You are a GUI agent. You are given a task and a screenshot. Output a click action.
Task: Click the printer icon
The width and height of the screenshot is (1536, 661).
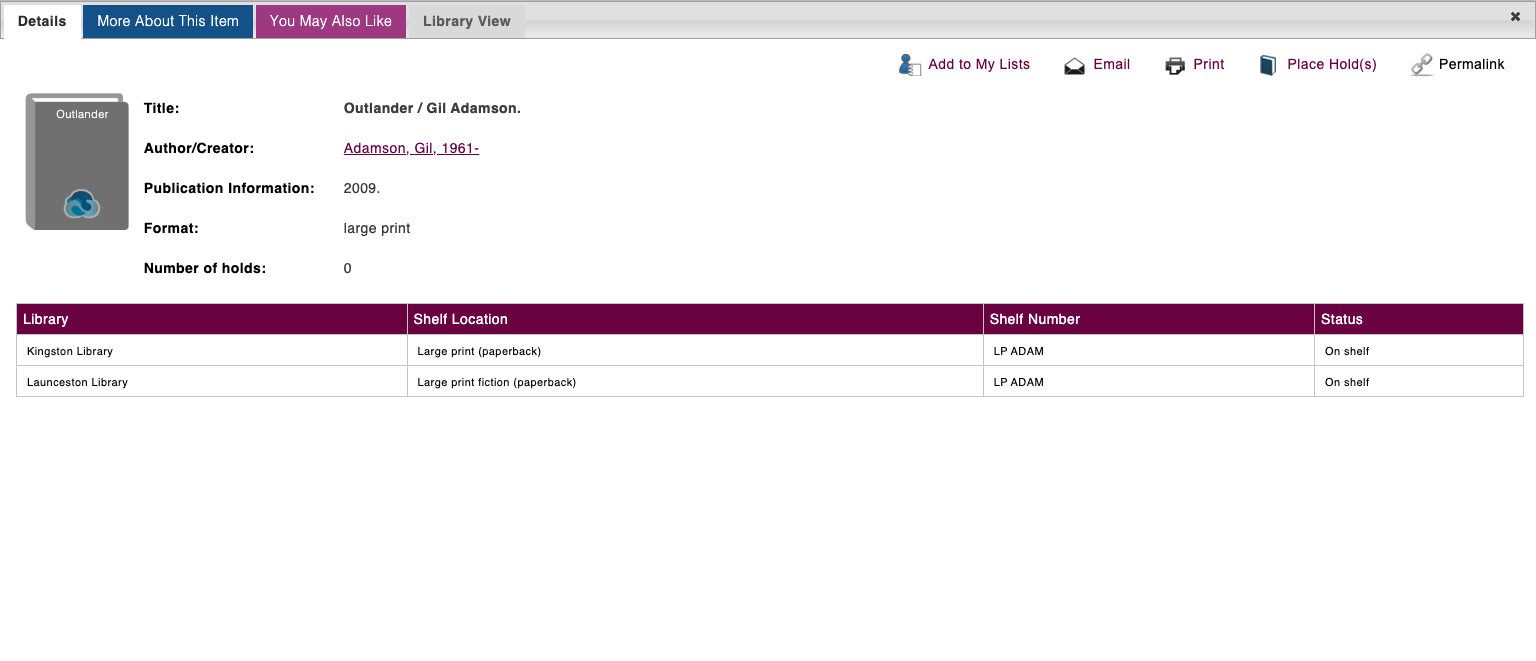coord(1175,66)
